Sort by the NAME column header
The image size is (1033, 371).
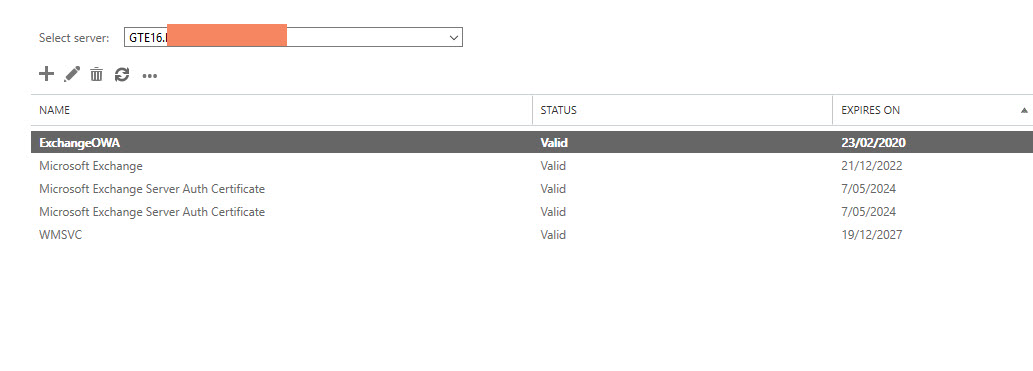pyautogui.click(x=55, y=110)
